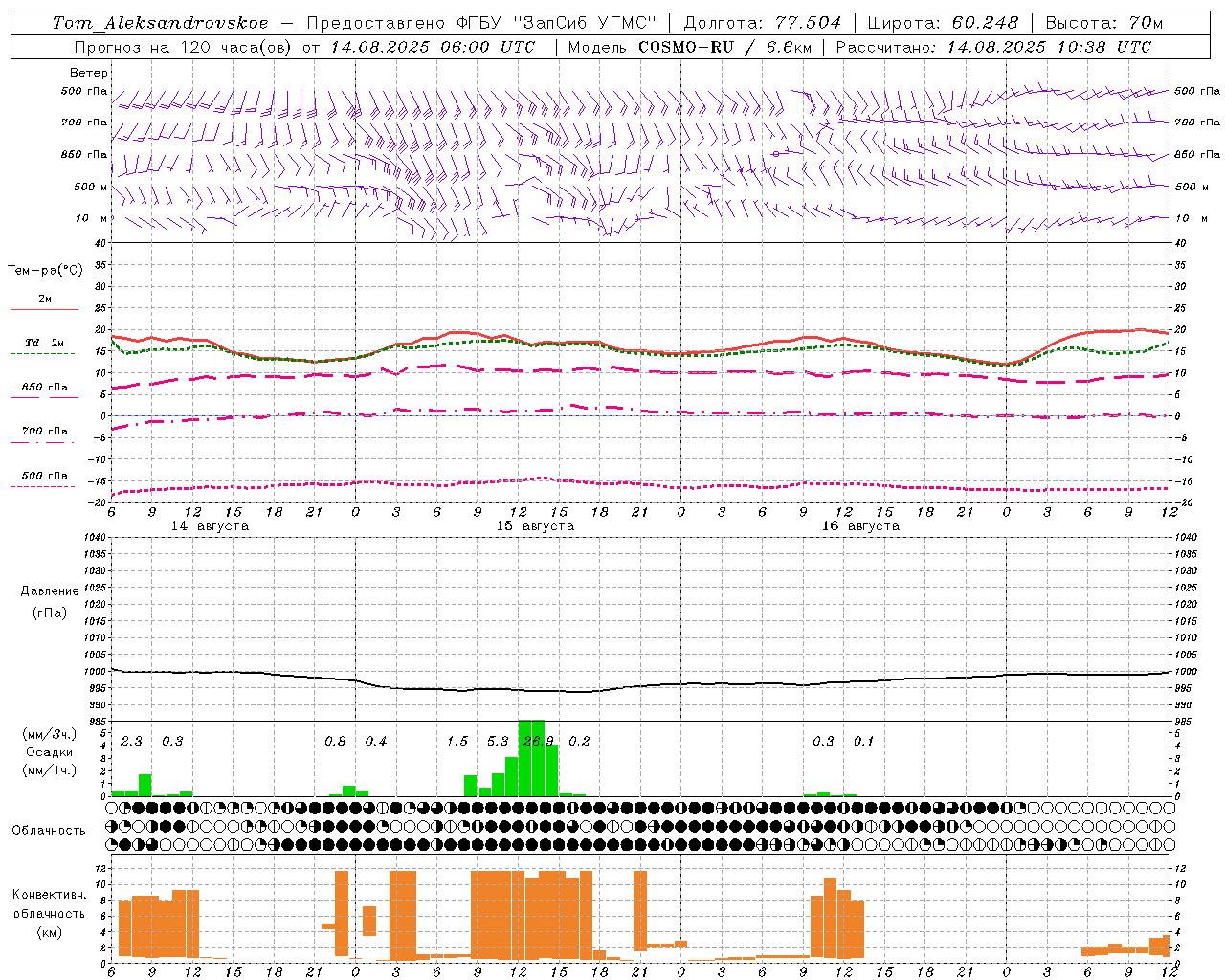Click the dotted pink line sample under 500 гПа legend
The width and height of the screenshot is (1225, 980).
pos(42,486)
